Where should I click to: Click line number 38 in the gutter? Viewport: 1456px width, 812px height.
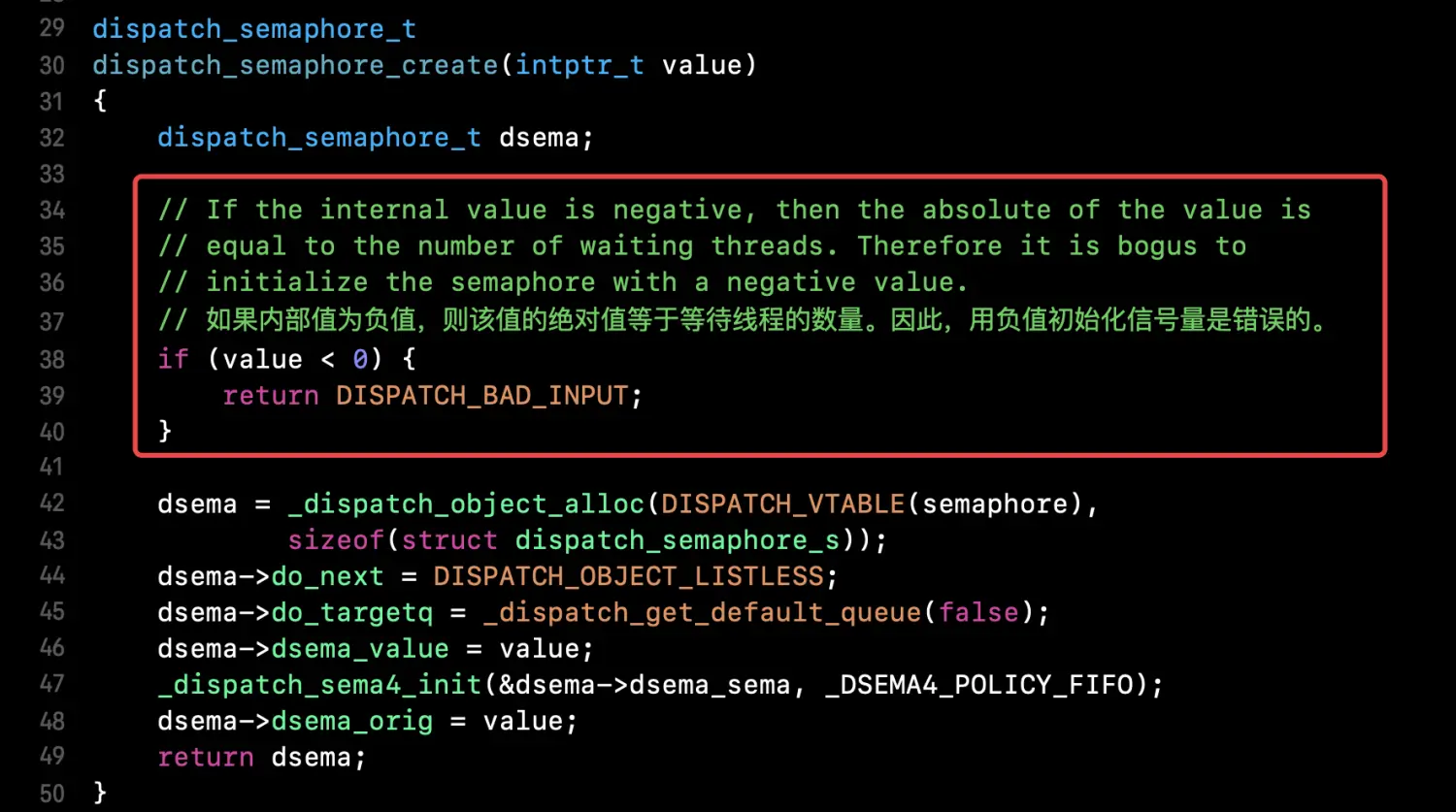(51, 359)
